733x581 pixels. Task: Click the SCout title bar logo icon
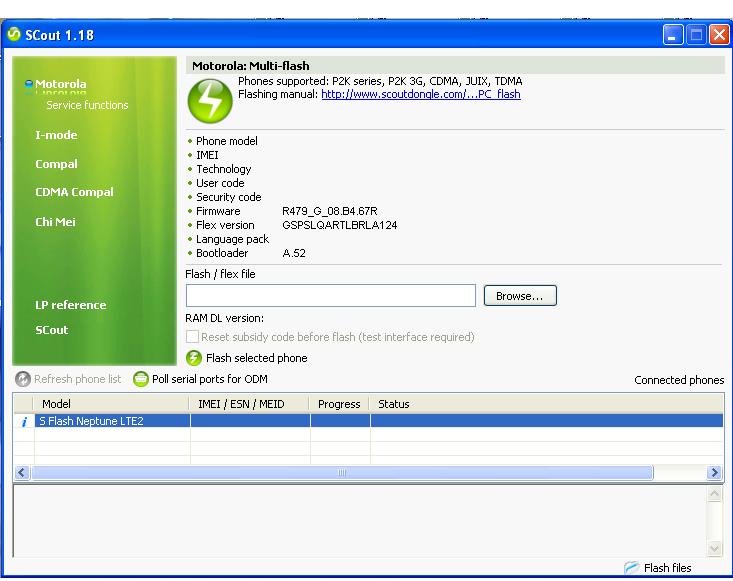[14, 34]
